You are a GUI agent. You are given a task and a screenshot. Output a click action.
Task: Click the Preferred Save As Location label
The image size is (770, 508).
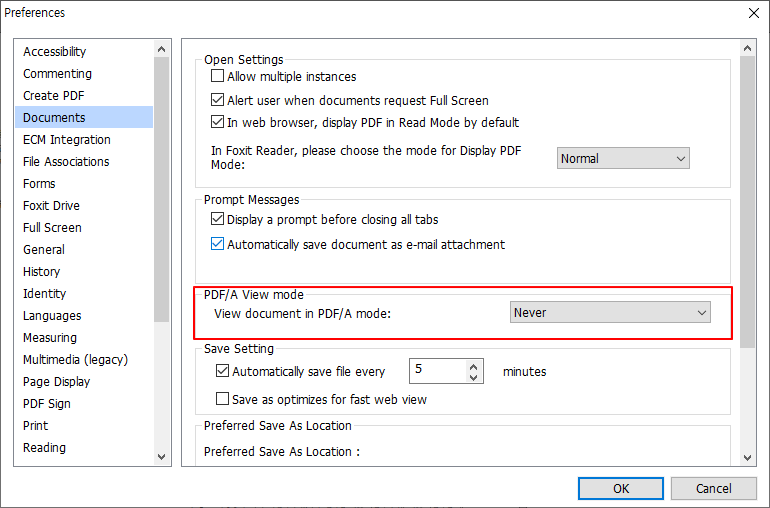281,452
